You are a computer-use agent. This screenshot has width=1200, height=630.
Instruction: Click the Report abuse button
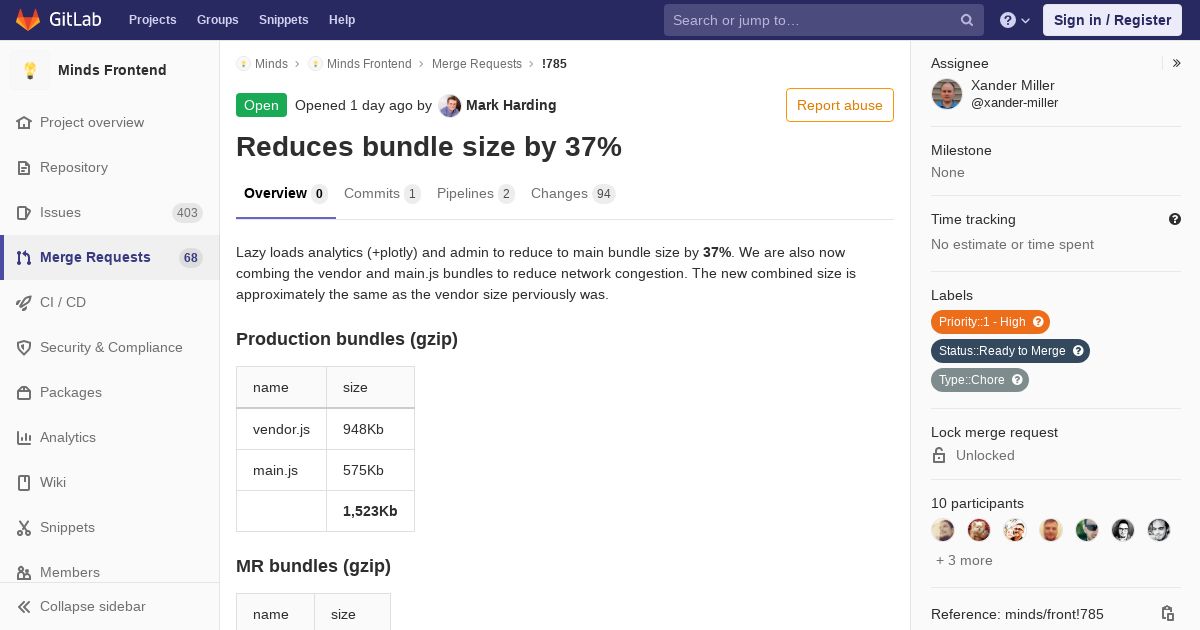click(x=839, y=105)
